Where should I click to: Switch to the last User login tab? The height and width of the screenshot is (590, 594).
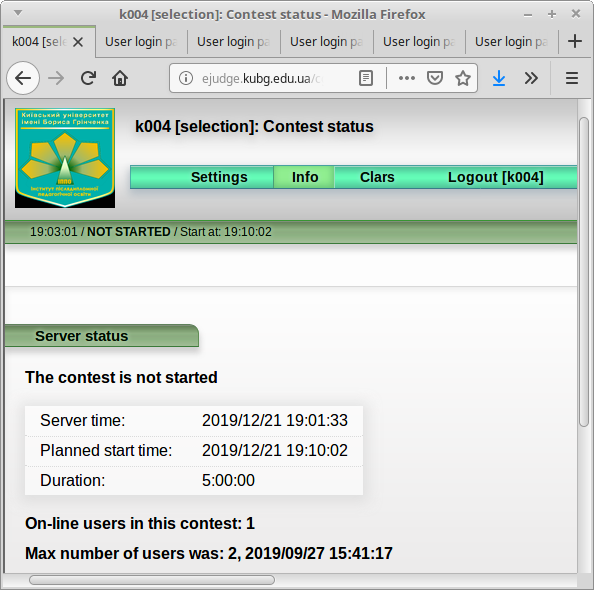511,42
